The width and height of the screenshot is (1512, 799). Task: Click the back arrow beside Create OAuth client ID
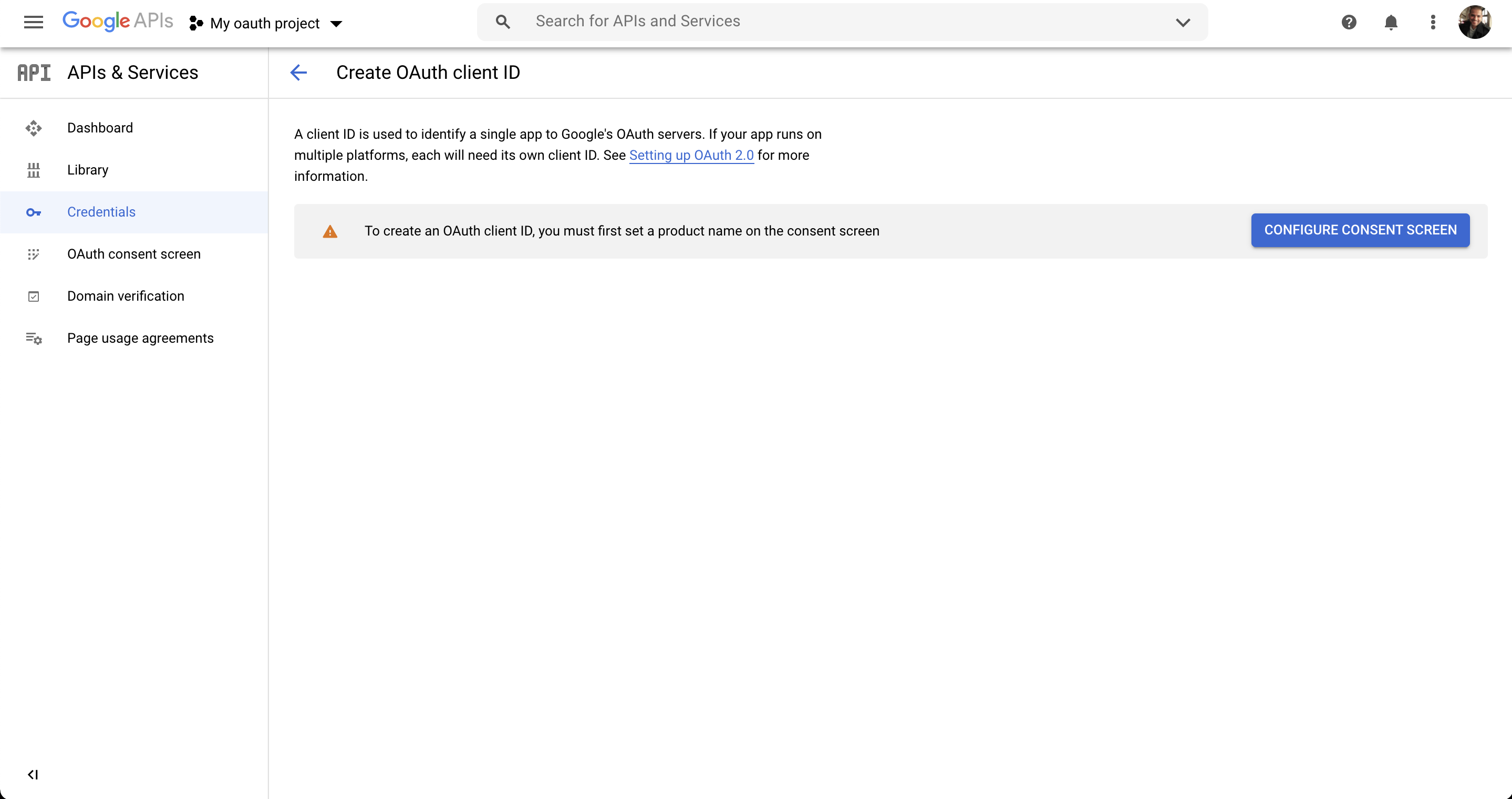[x=299, y=72]
